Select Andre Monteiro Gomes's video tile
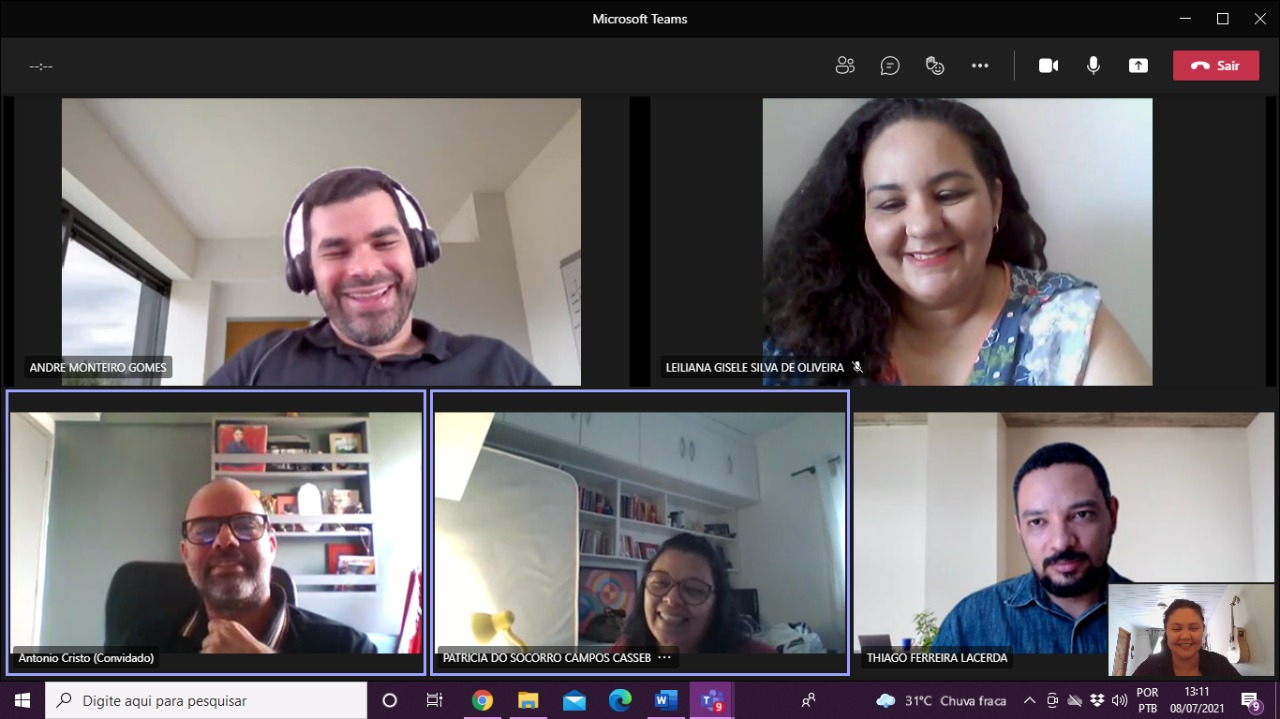The height and width of the screenshot is (719, 1280). [321, 242]
